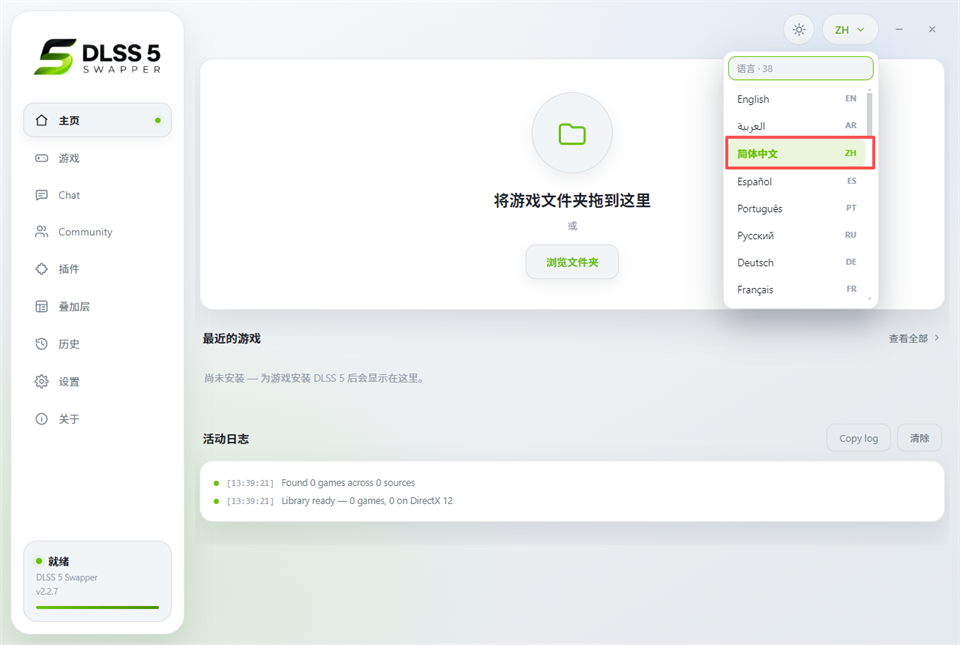Image resolution: width=960 pixels, height=645 pixels.
Task: Open the 插件 plugins puzzle icon
Action: [42, 269]
